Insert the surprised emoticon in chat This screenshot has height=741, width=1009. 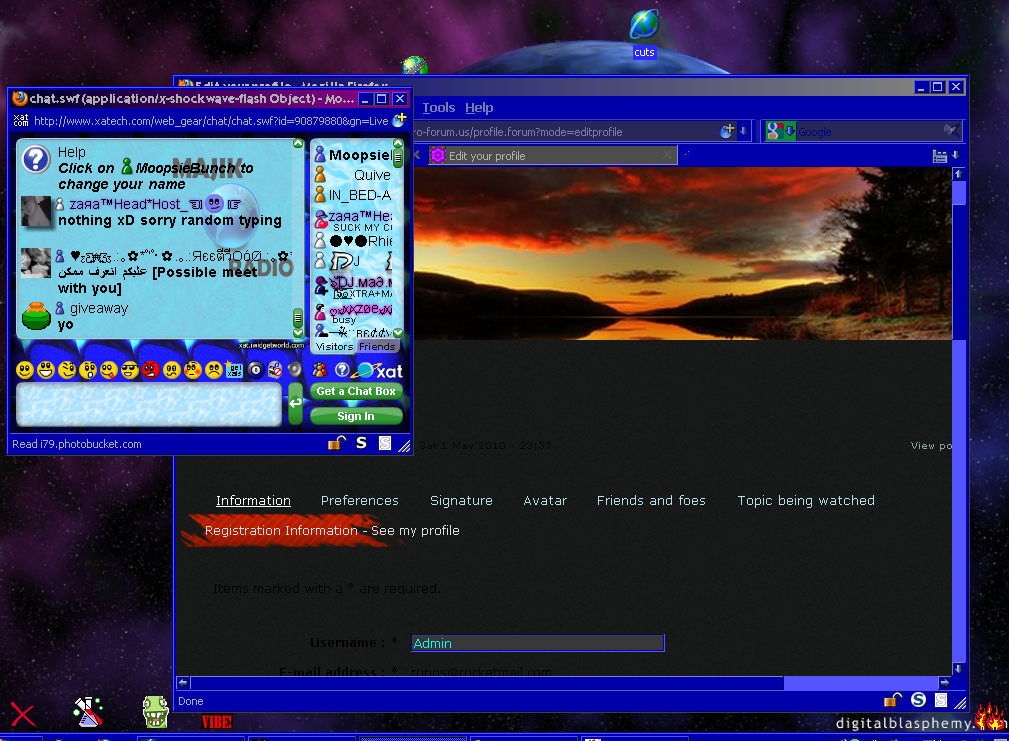click(x=88, y=370)
